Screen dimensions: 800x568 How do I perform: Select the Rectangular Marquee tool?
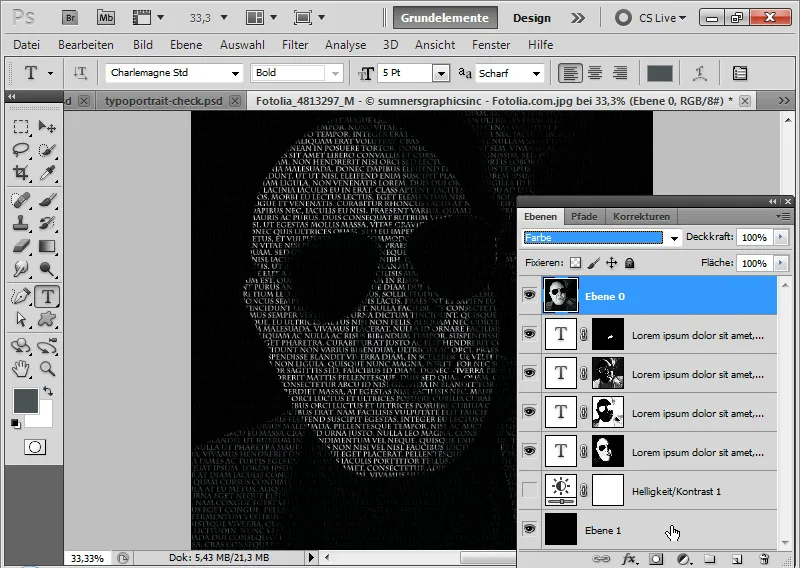[21, 126]
